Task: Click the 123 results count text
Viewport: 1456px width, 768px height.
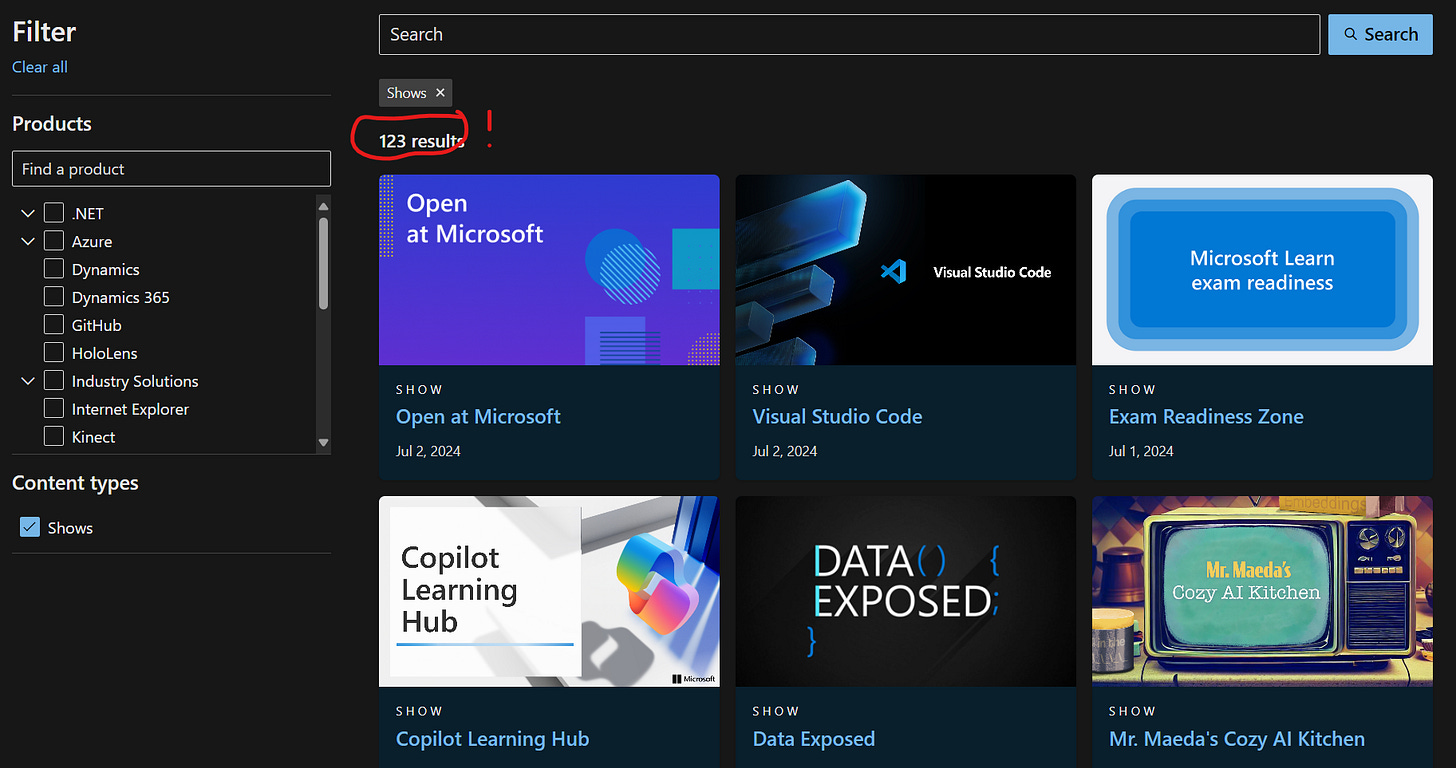Action: point(421,141)
